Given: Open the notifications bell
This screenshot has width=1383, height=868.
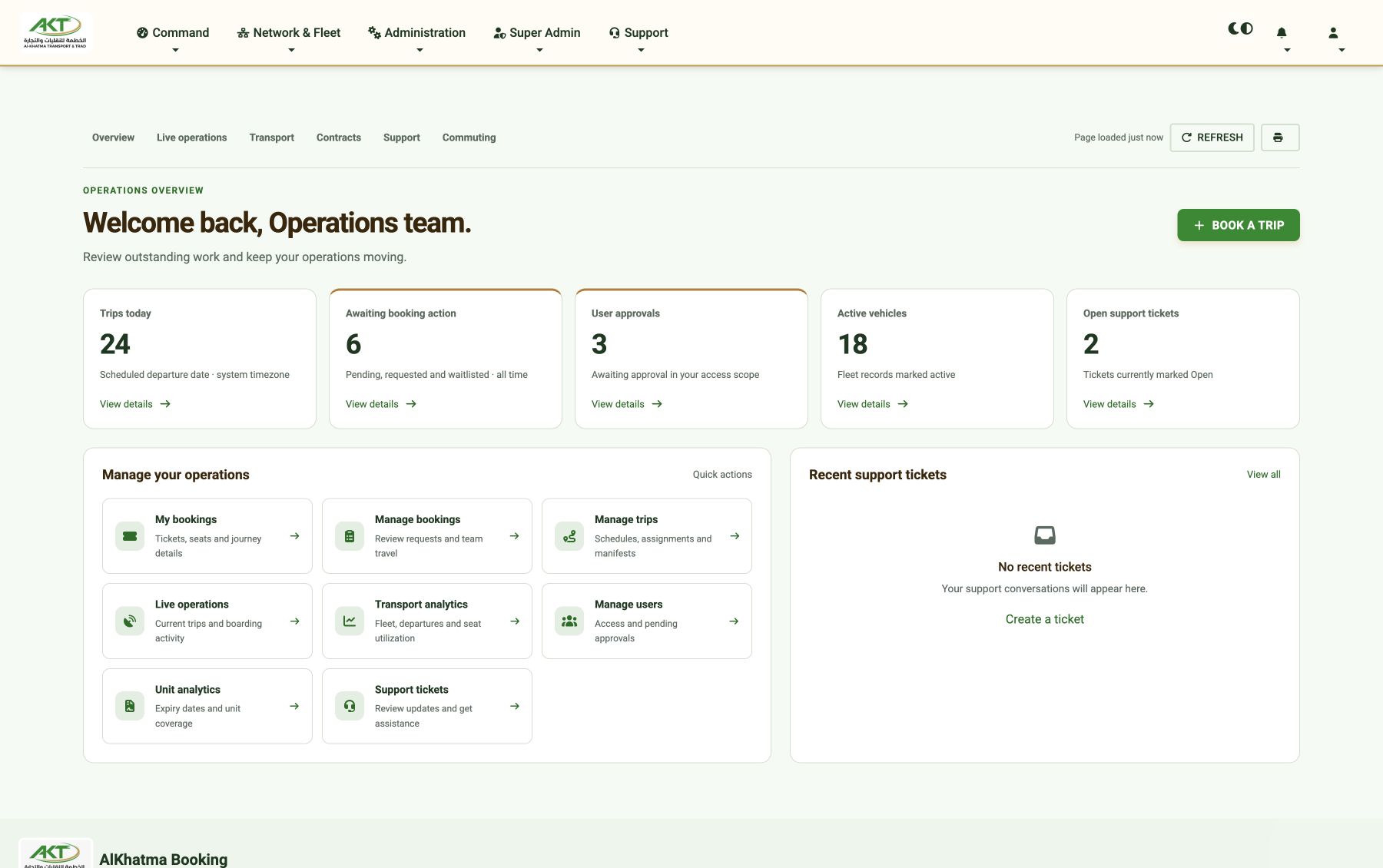Looking at the screenshot, I should (1282, 33).
